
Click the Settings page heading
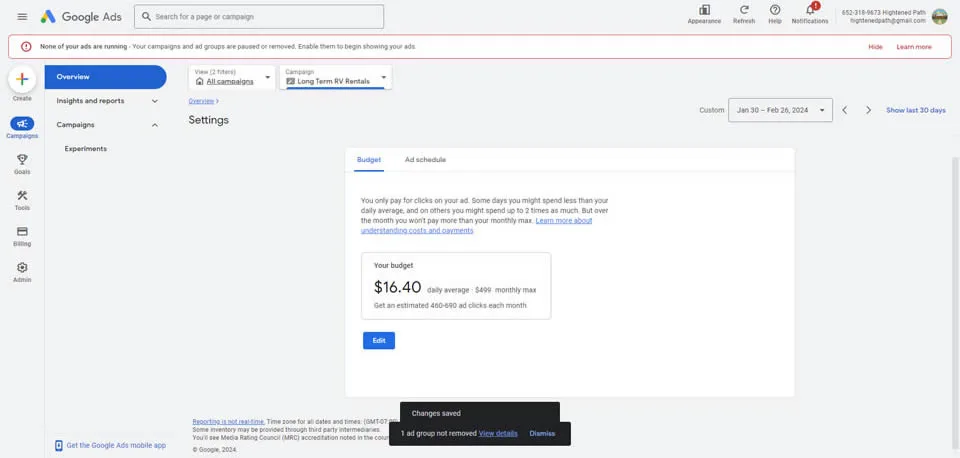(209, 120)
